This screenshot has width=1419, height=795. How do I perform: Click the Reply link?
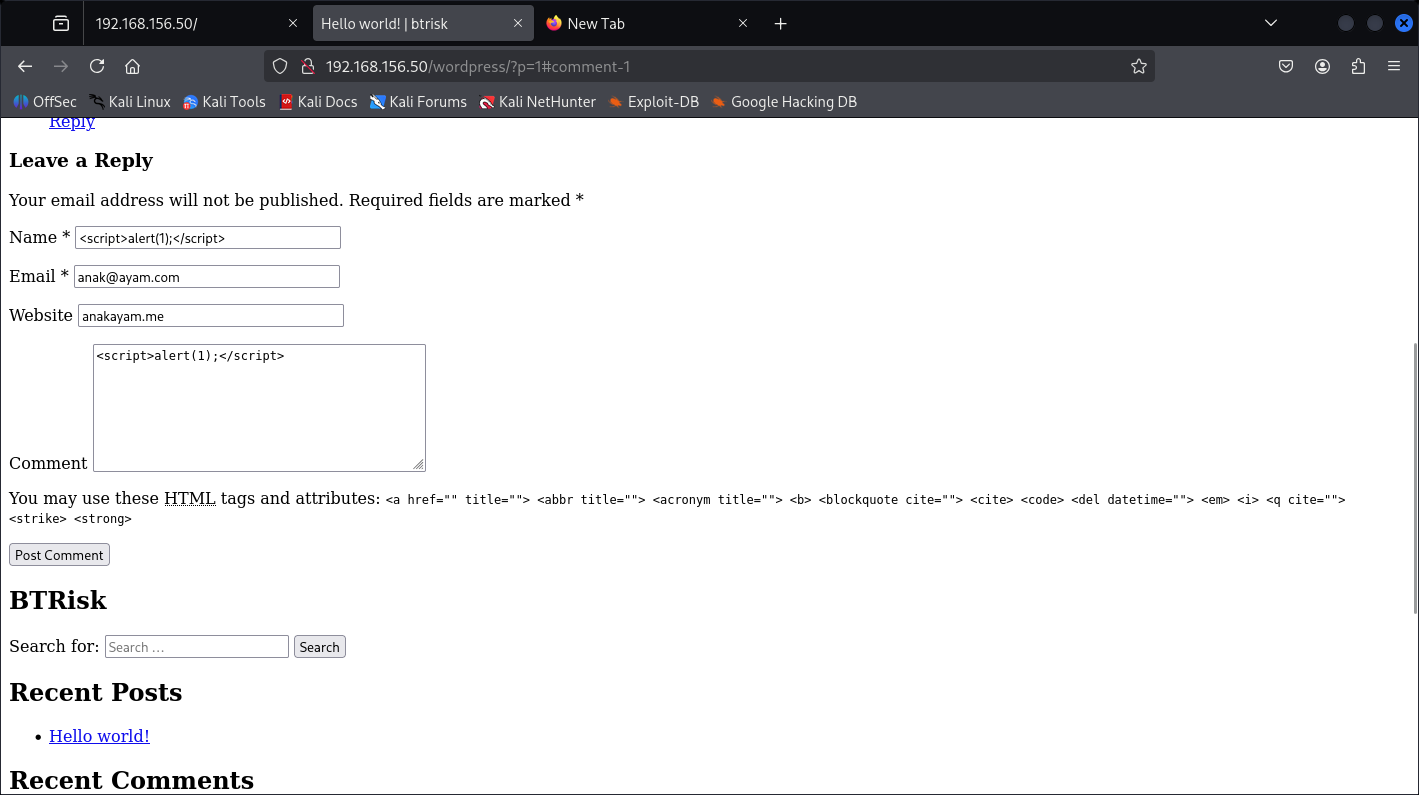coord(72,122)
